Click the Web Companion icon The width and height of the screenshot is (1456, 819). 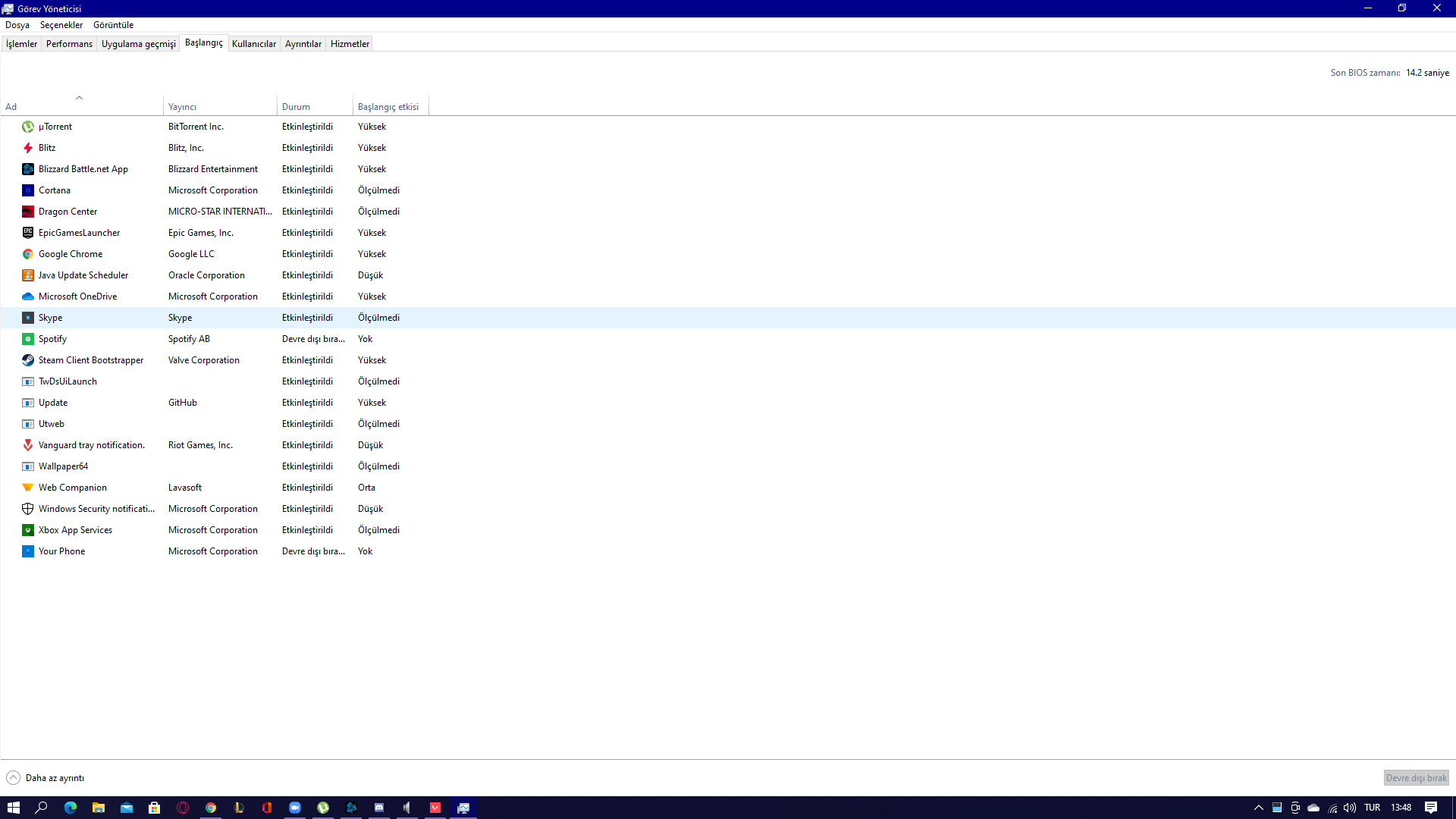[28, 488]
